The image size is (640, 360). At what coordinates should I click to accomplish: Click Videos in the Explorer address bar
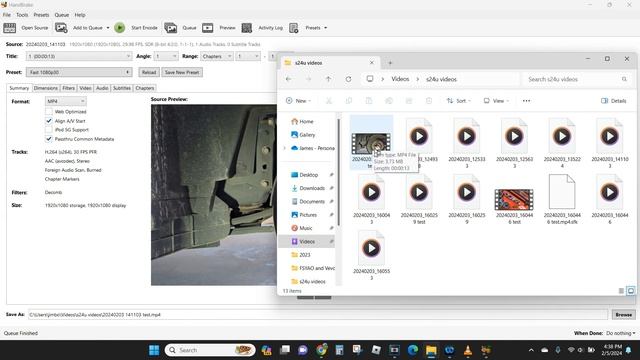400,79
